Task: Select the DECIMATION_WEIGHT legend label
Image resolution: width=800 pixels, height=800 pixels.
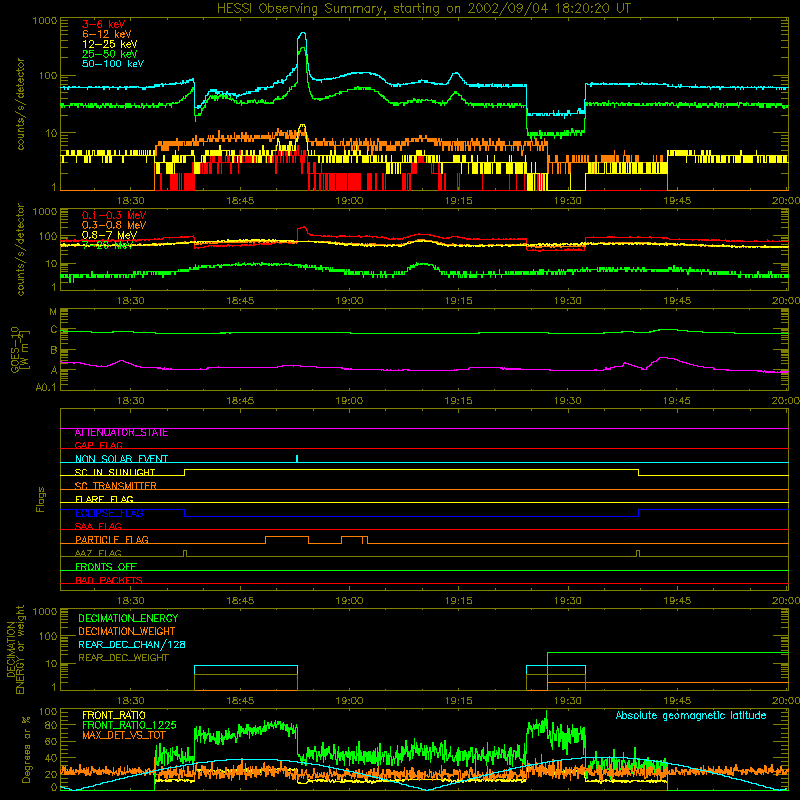Action: (x=127, y=631)
